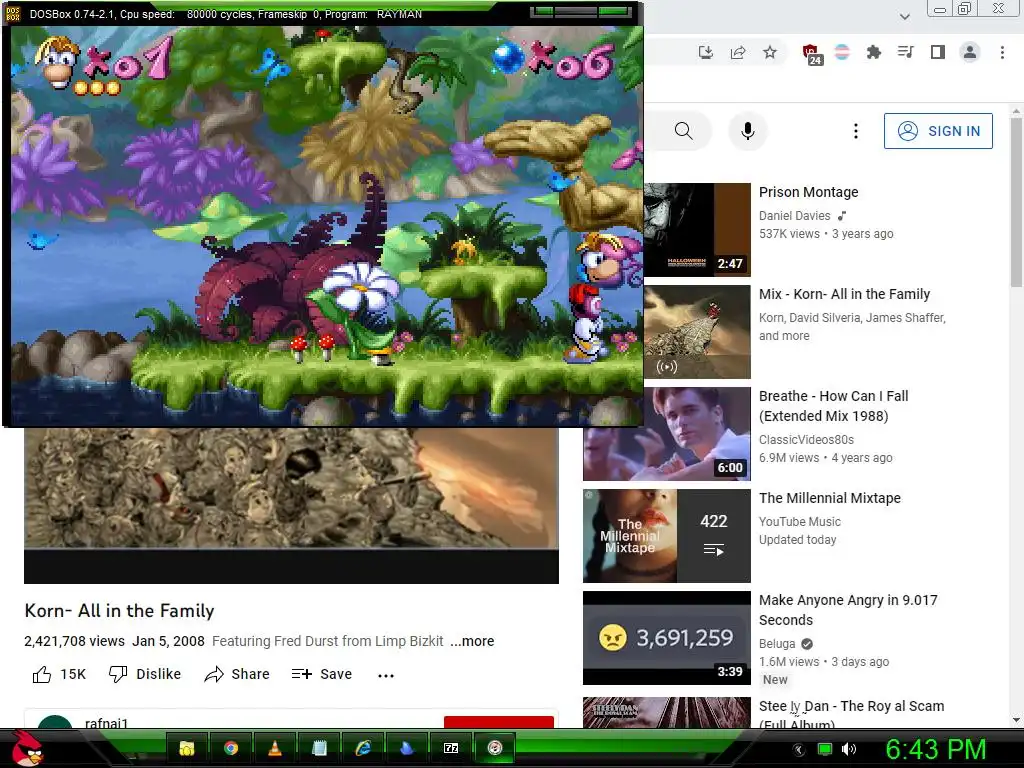Screen dimensions: 1024x768
Task: Switch to the DOSBox taskbar button
Action: coord(495,748)
